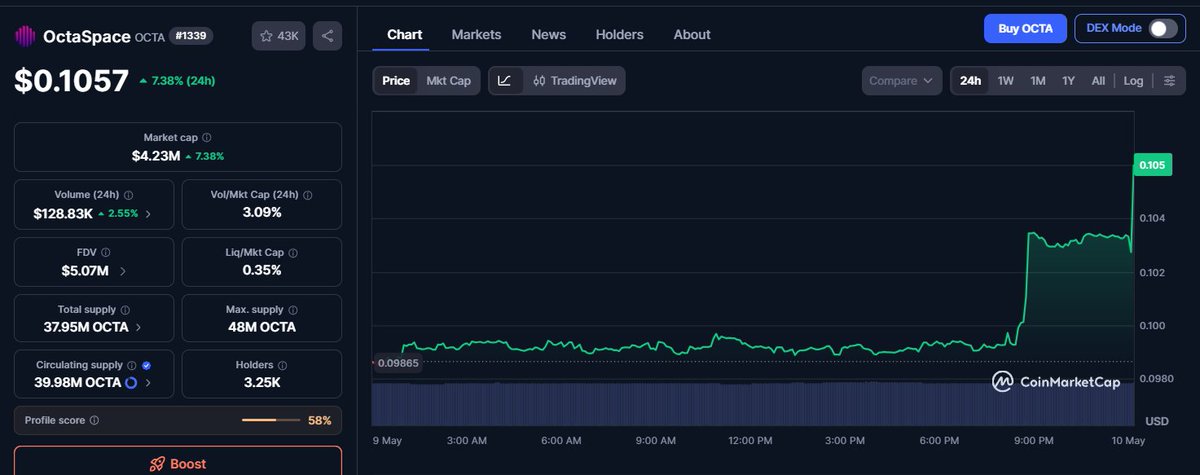
Task: Click the #1339 rank badge
Action: [x=190, y=36]
